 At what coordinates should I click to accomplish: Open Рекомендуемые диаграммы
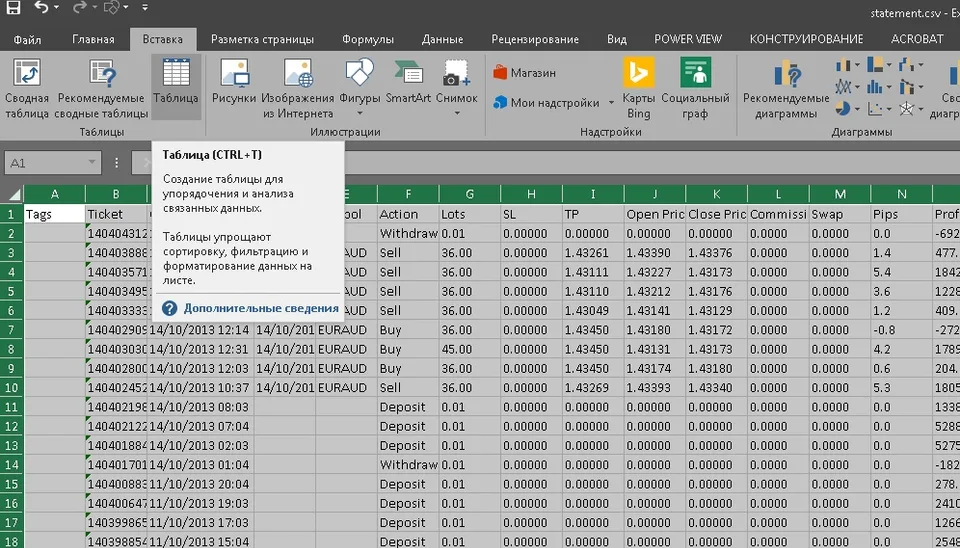786,89
